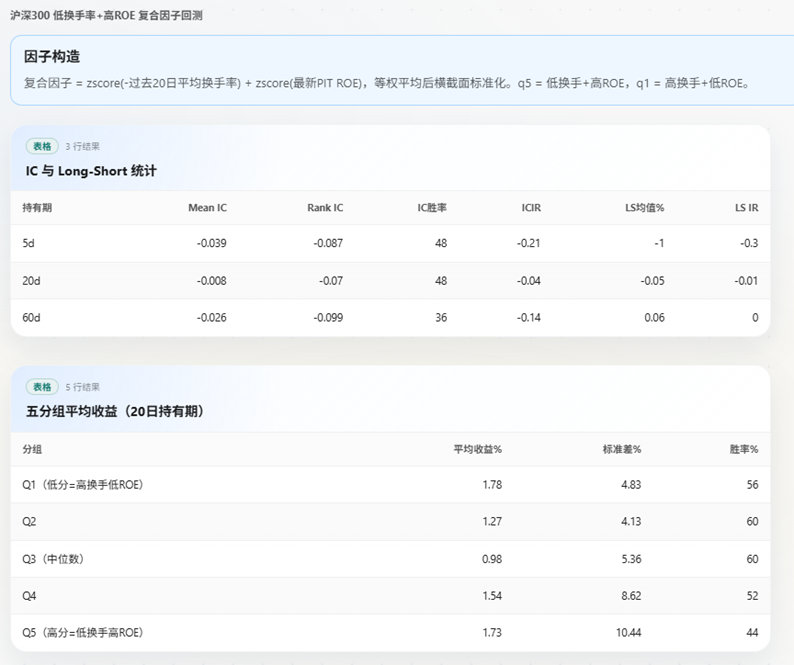Click the page title 沪深300 低换手率+高ROE 复合因子回测
The width and height of the screenshot is (794, 665).
[x=106, y=16]
